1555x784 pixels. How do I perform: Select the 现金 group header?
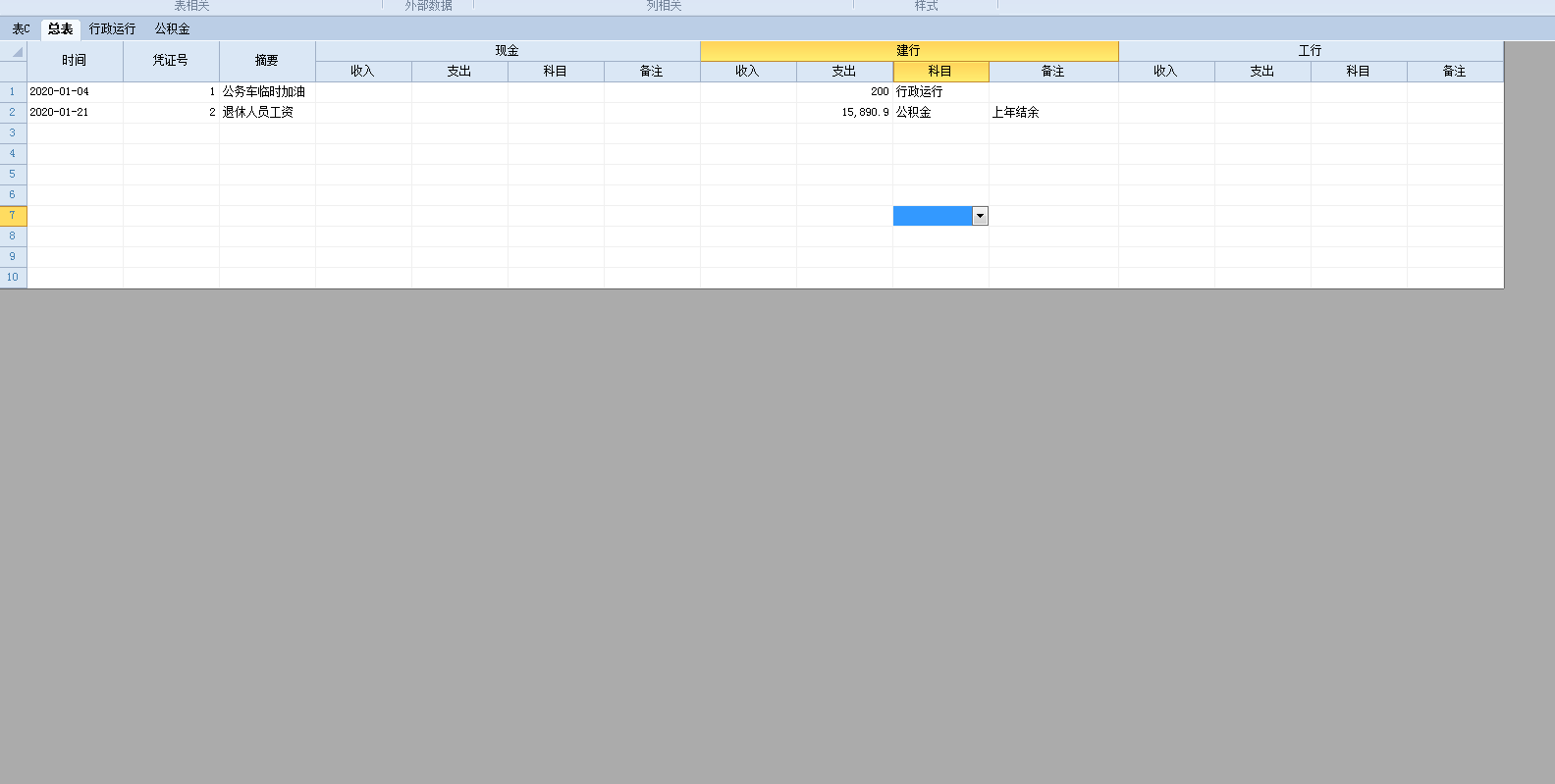point(508,51)
